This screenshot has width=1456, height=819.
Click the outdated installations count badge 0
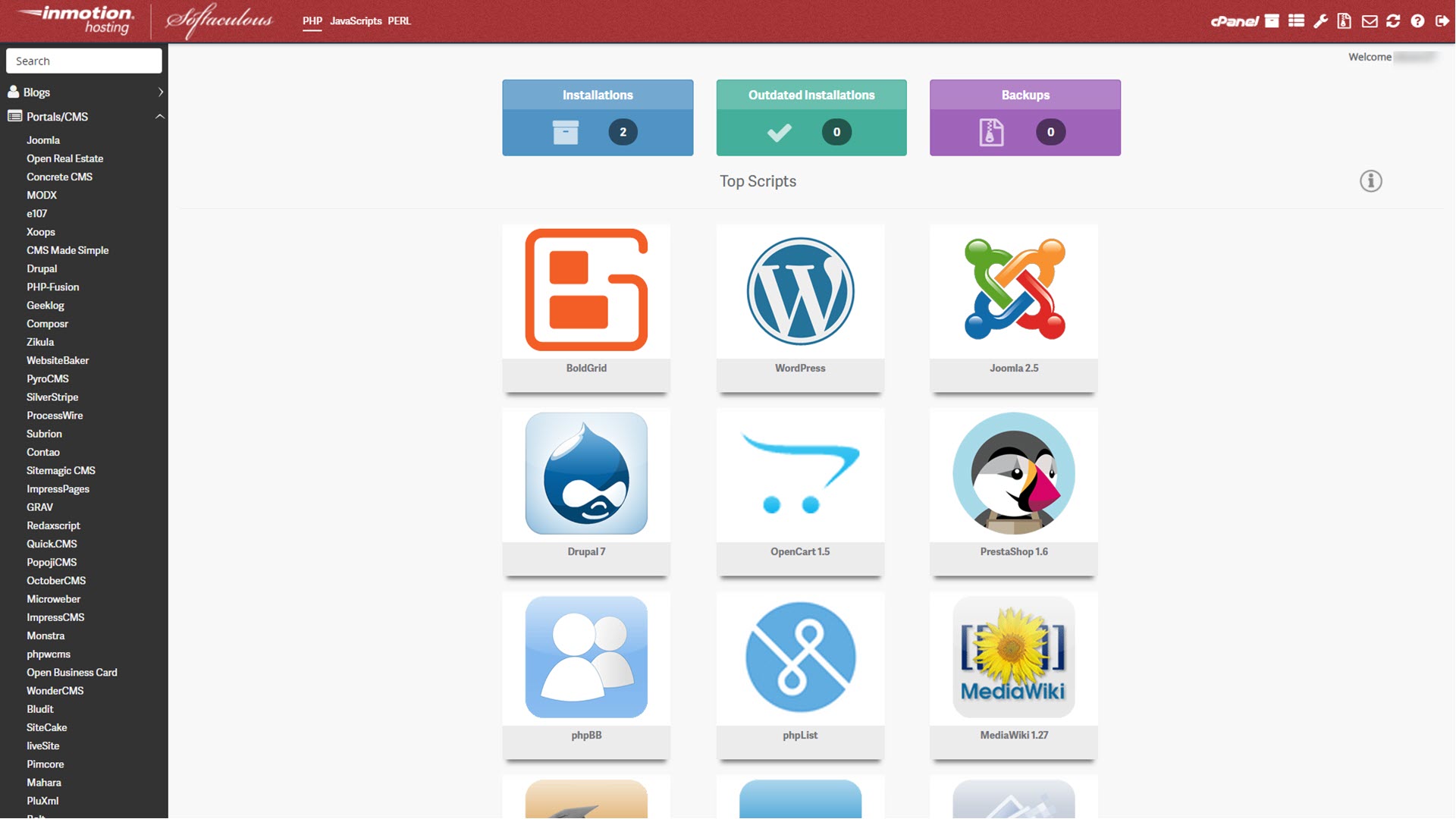836,132
